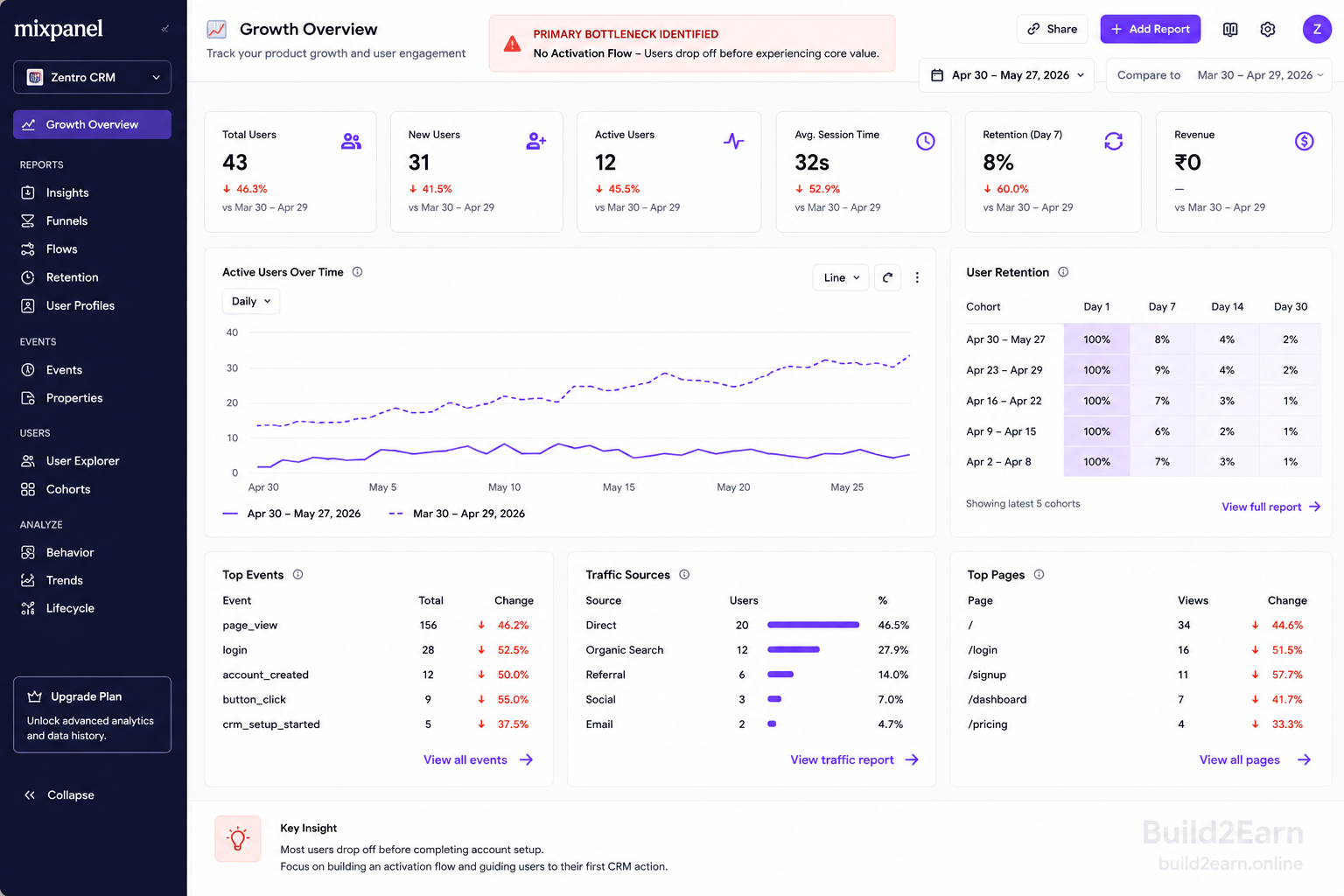Go to Cohorts in the sidebar

click(x=68, y=489)
